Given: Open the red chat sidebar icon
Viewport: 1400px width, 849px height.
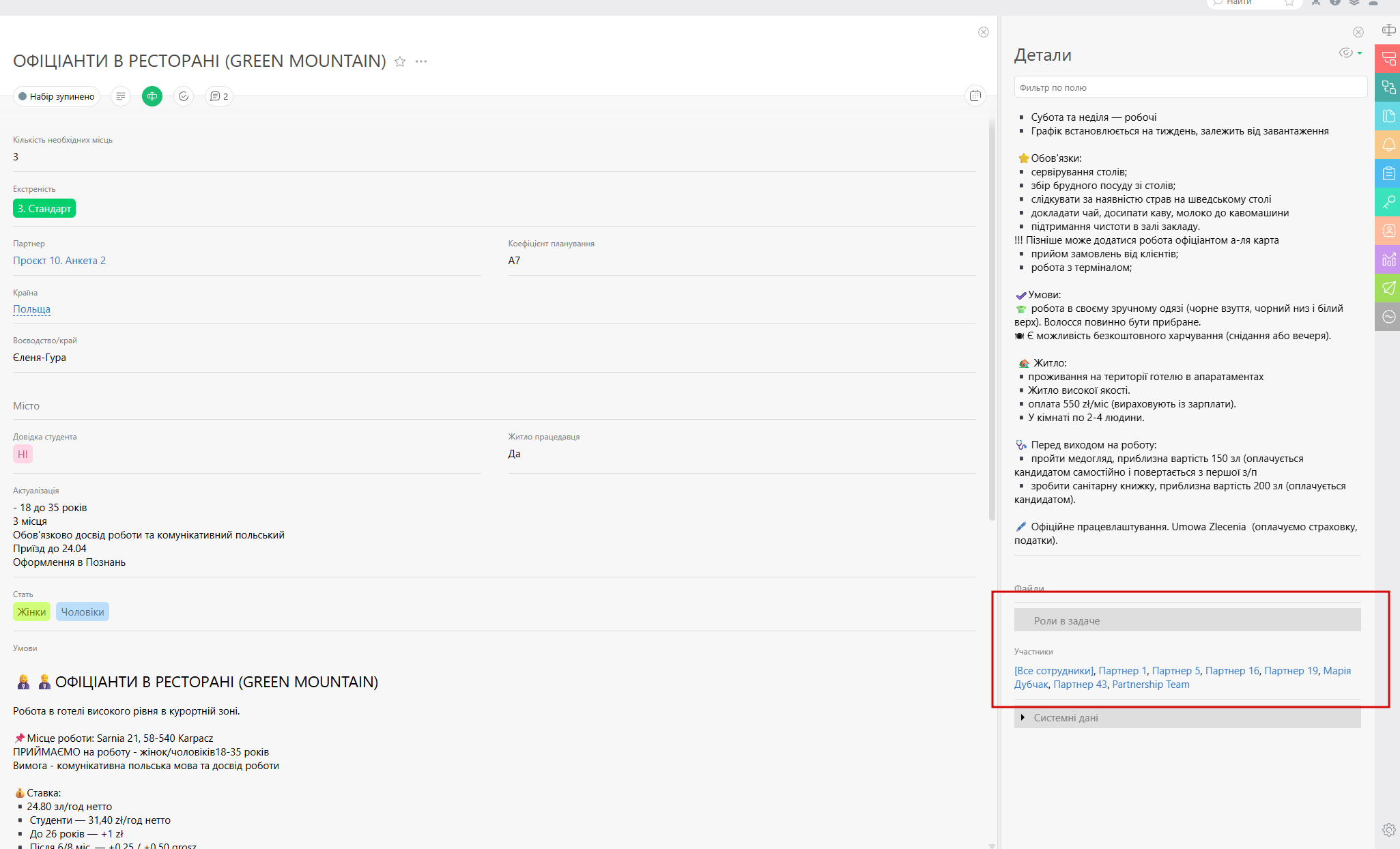Looking at the screenshot, I should pos(1388,59).
